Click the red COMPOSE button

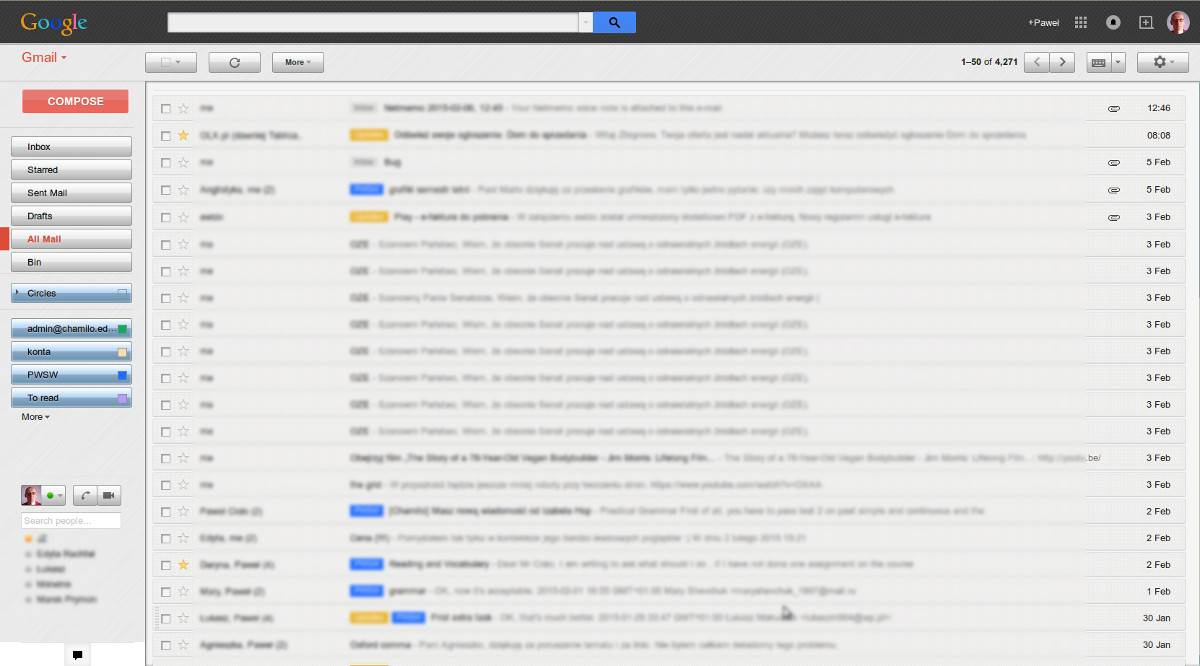click(x=75, y=101)
